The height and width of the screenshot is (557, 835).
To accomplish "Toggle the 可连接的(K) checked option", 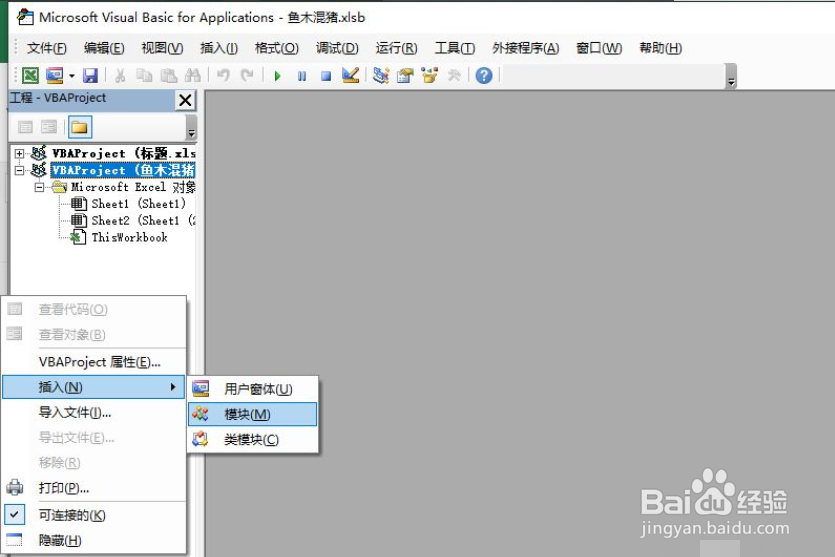I will 94,515.
